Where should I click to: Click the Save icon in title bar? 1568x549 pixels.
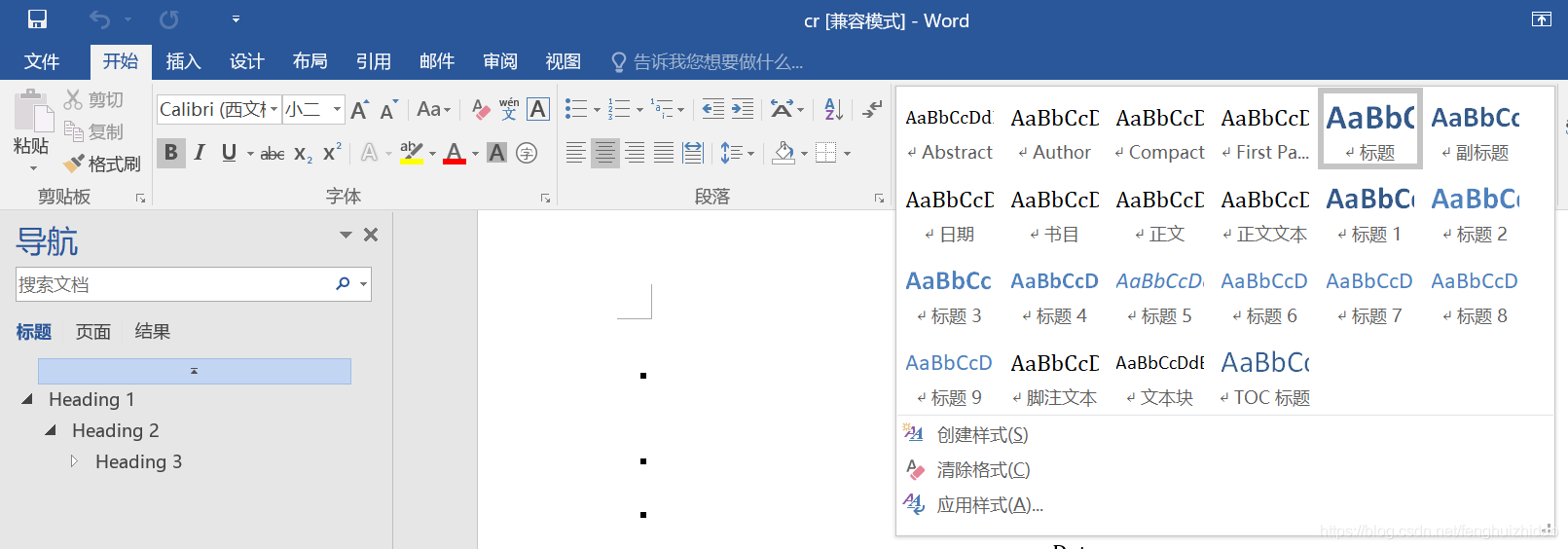point(37,19)
